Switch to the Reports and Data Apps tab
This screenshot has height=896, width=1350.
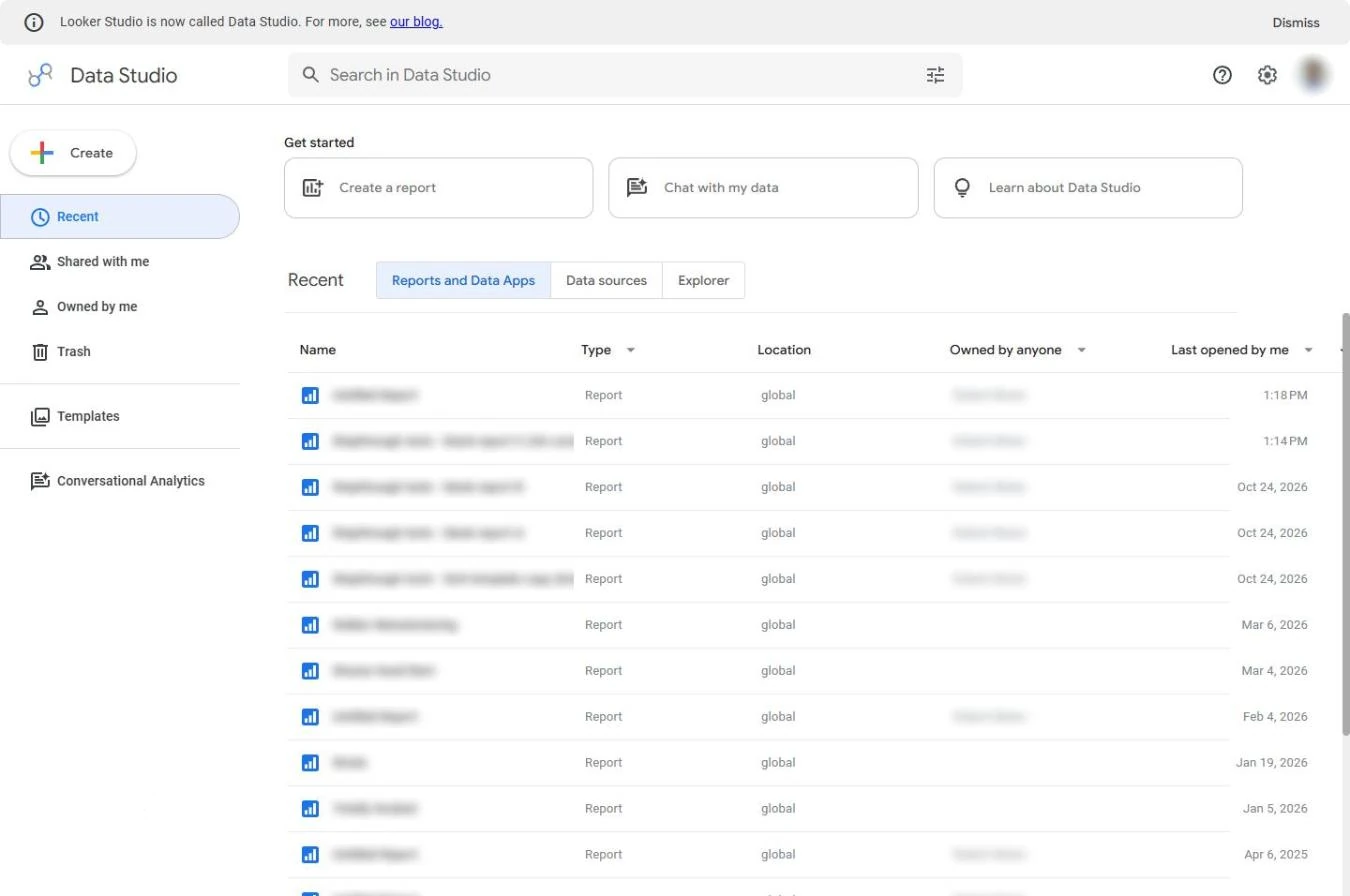click(x=463, y=280)
